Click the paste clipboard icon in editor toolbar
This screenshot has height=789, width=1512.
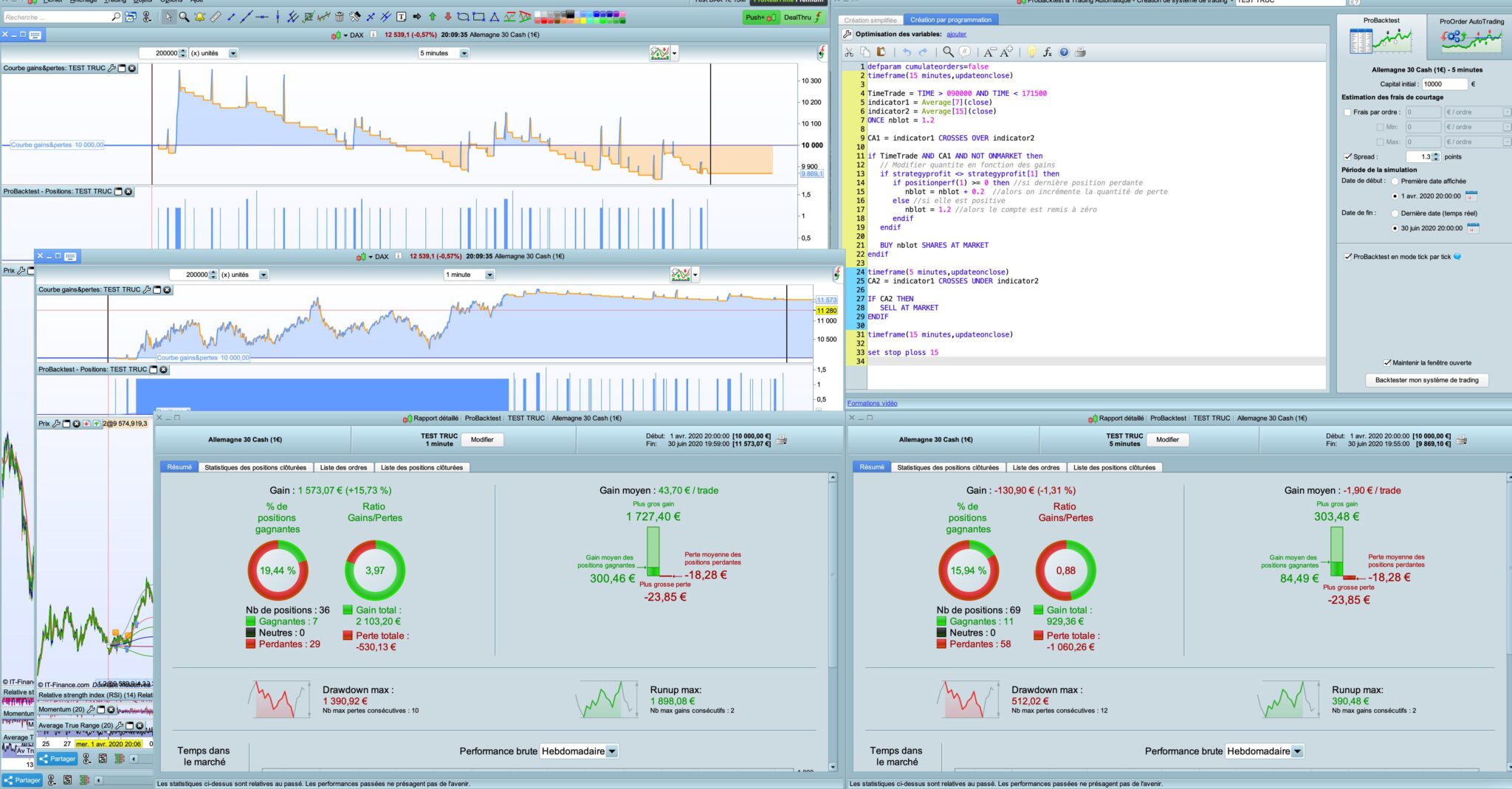click(881, 52)
